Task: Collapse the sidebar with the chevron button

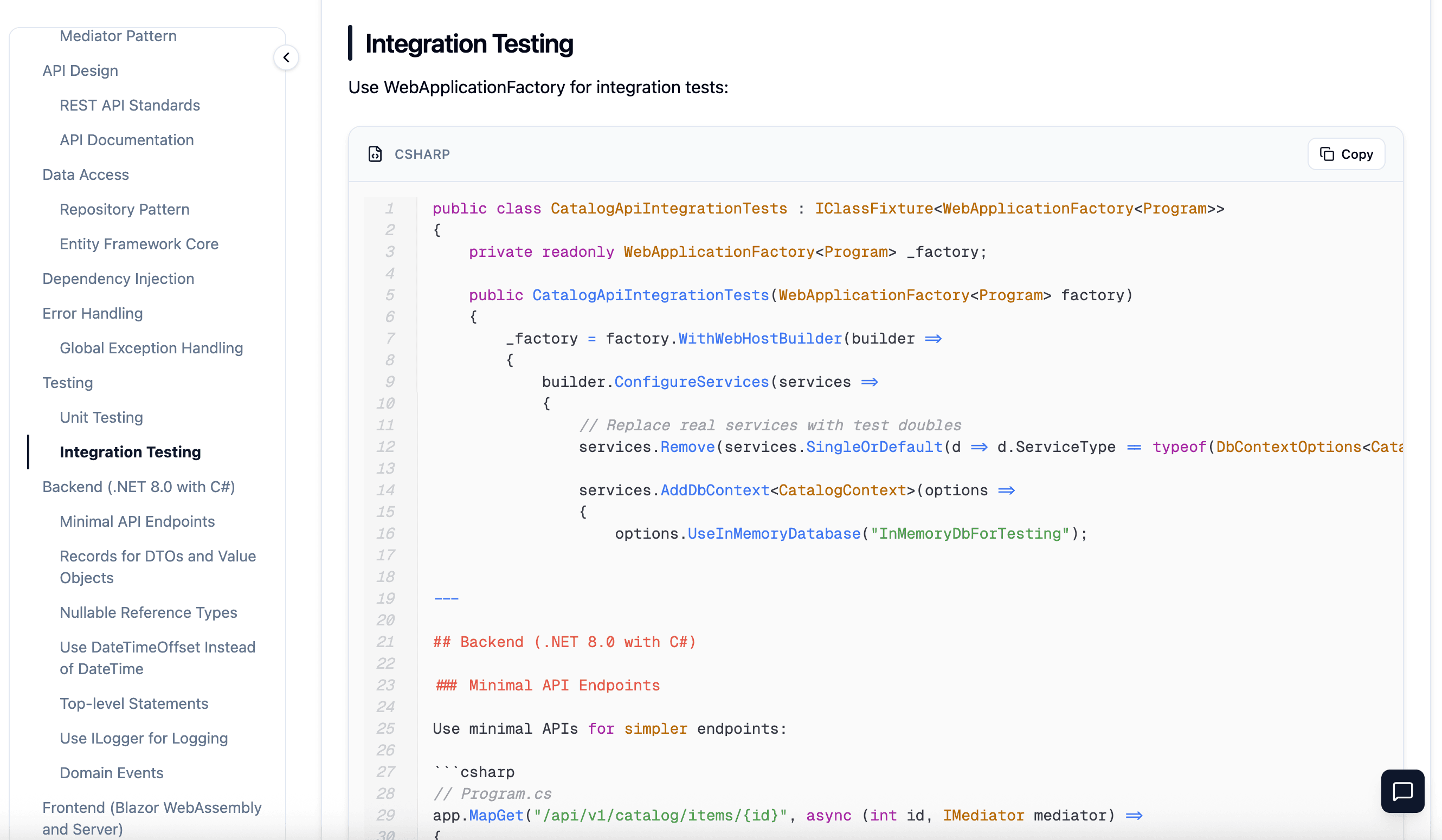Action: [x=286, y=57]
